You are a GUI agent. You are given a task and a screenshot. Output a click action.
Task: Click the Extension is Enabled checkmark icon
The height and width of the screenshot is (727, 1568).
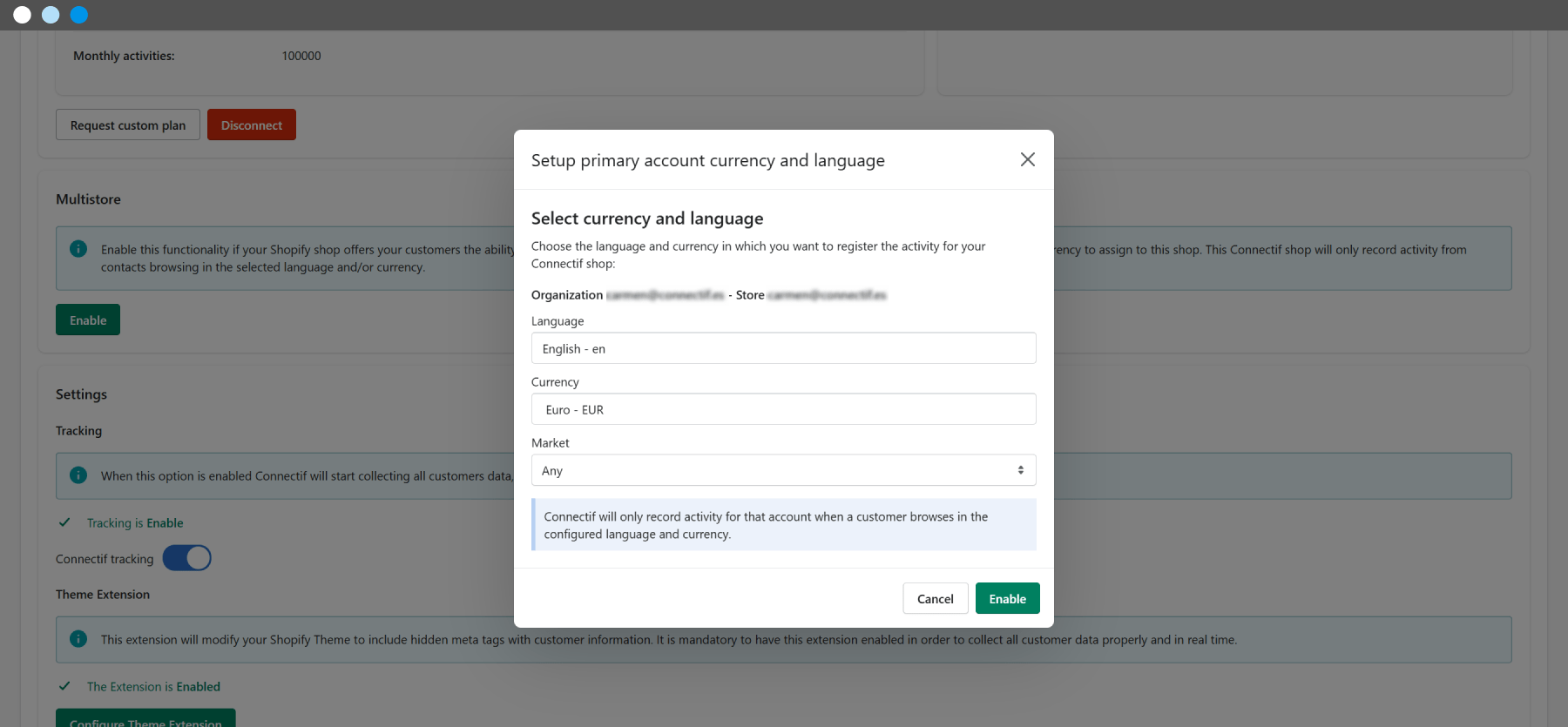click(64, 686)
